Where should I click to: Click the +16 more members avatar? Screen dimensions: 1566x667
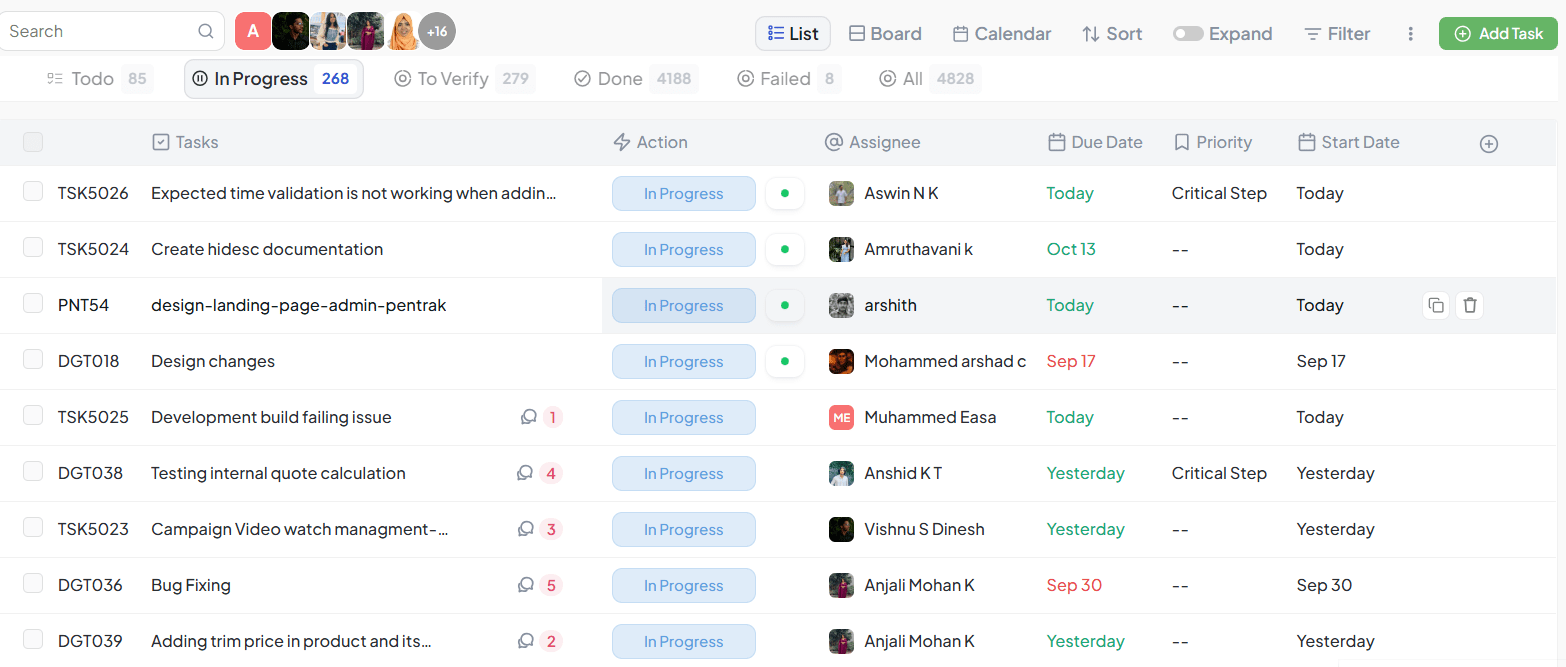coord(437,32)
